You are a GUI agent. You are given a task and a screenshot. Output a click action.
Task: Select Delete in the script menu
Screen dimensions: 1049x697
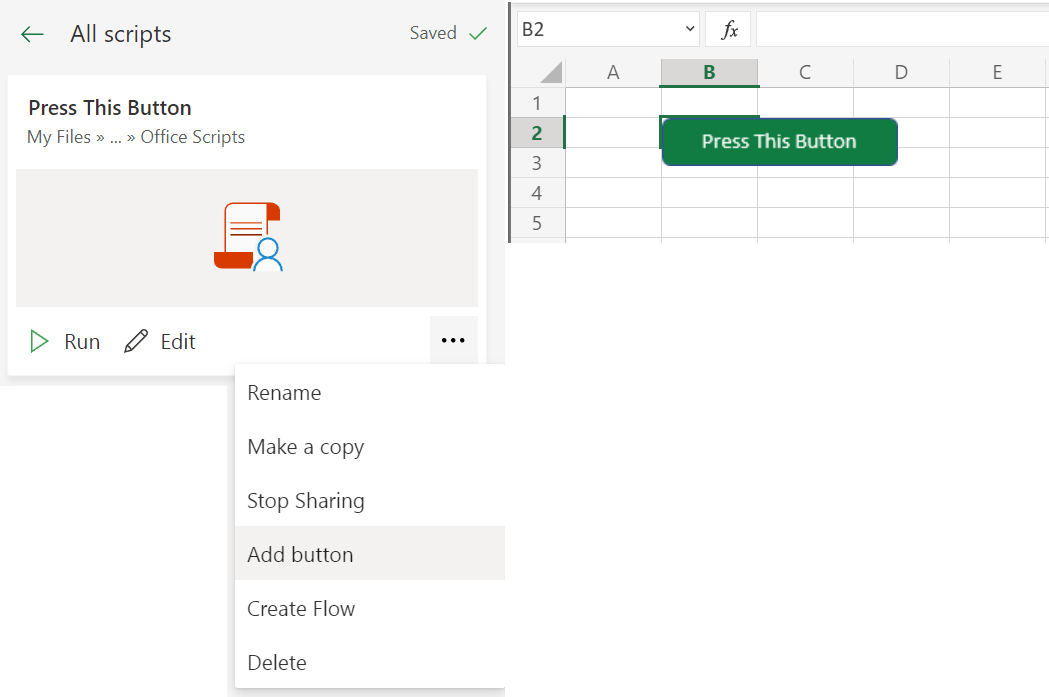[x=277, y=663]
